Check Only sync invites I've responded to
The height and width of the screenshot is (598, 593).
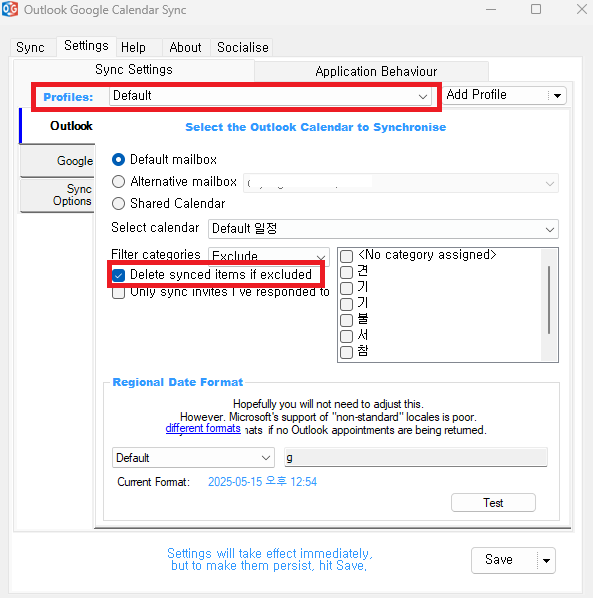(x=119, y=293)
